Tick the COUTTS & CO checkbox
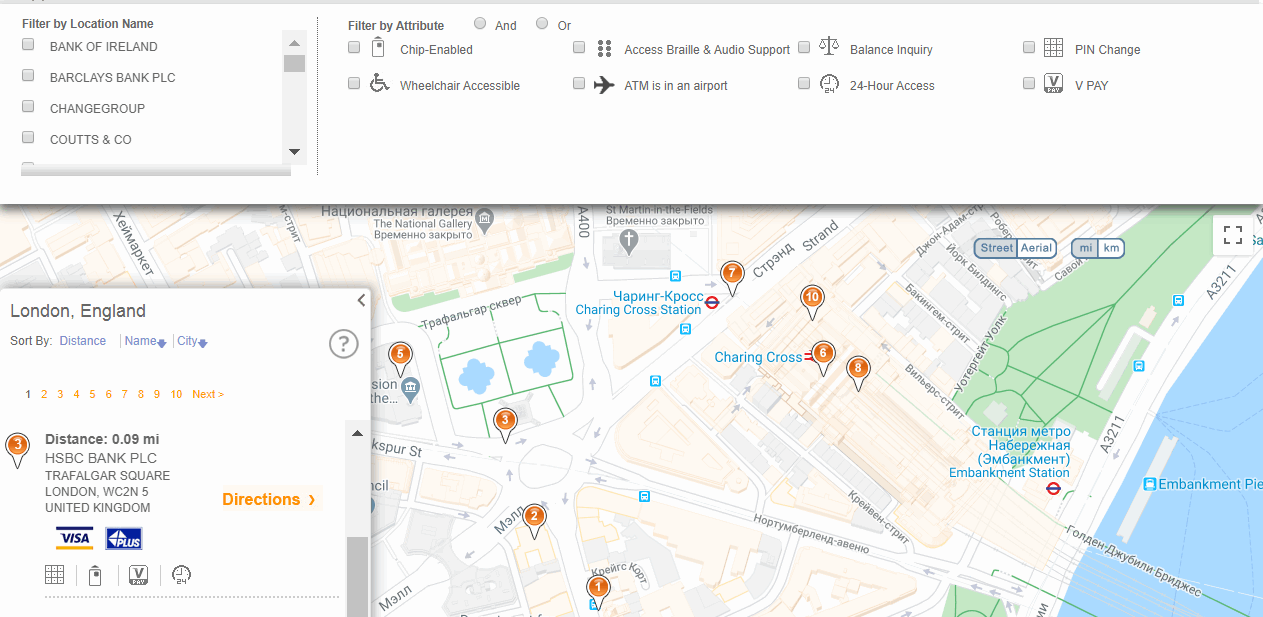Image resolution: width=1263 pixels, height=617 pixels. pos(28,138)
